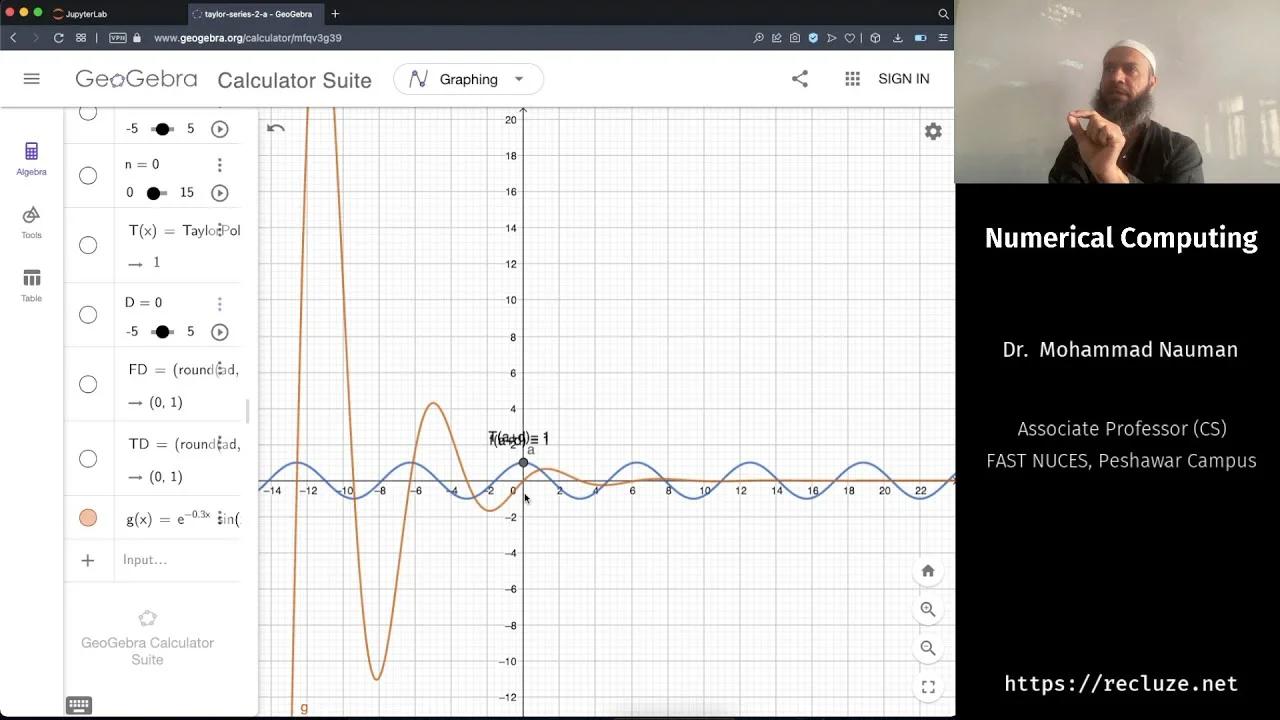Animate slider D with its play button
Viewport: 1280px width, 720px height.
tap(219, 332)
